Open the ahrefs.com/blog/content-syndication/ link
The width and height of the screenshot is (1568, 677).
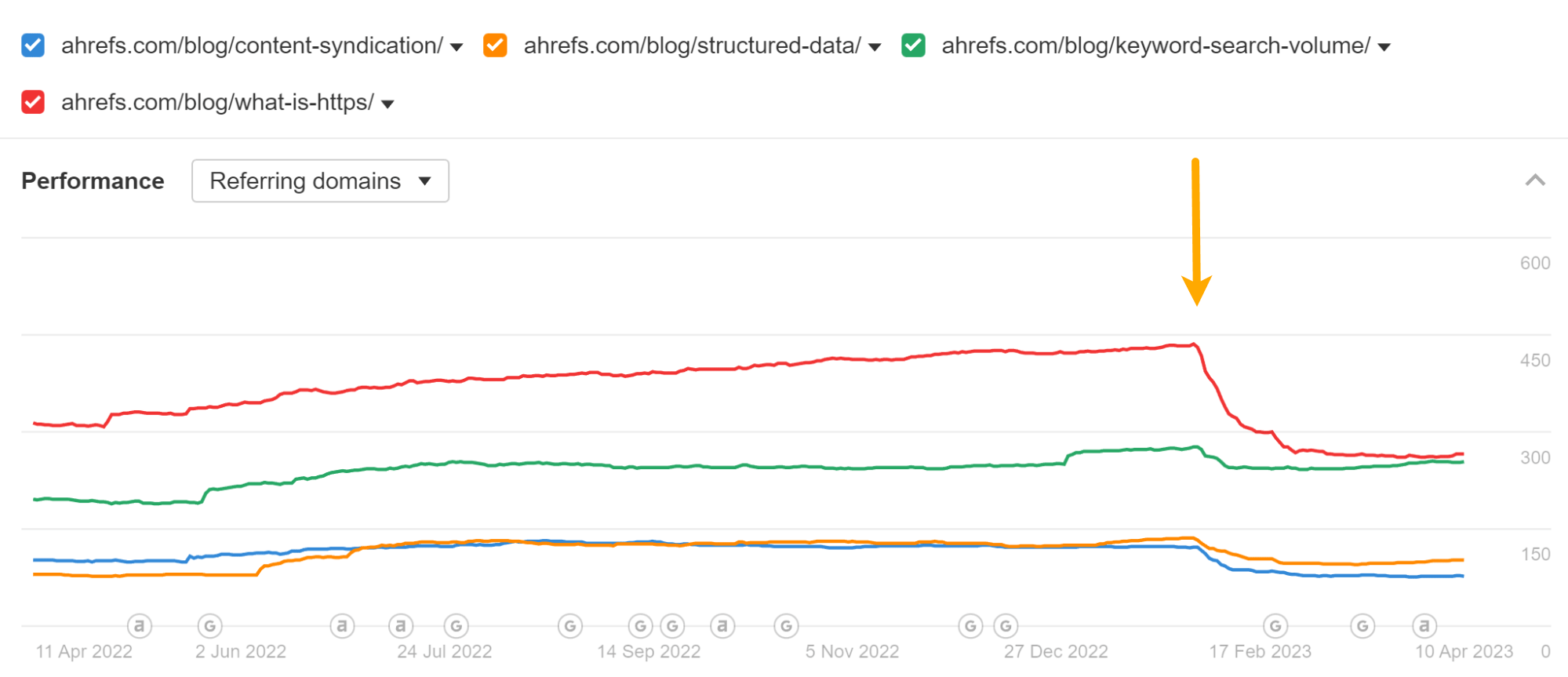252,45
